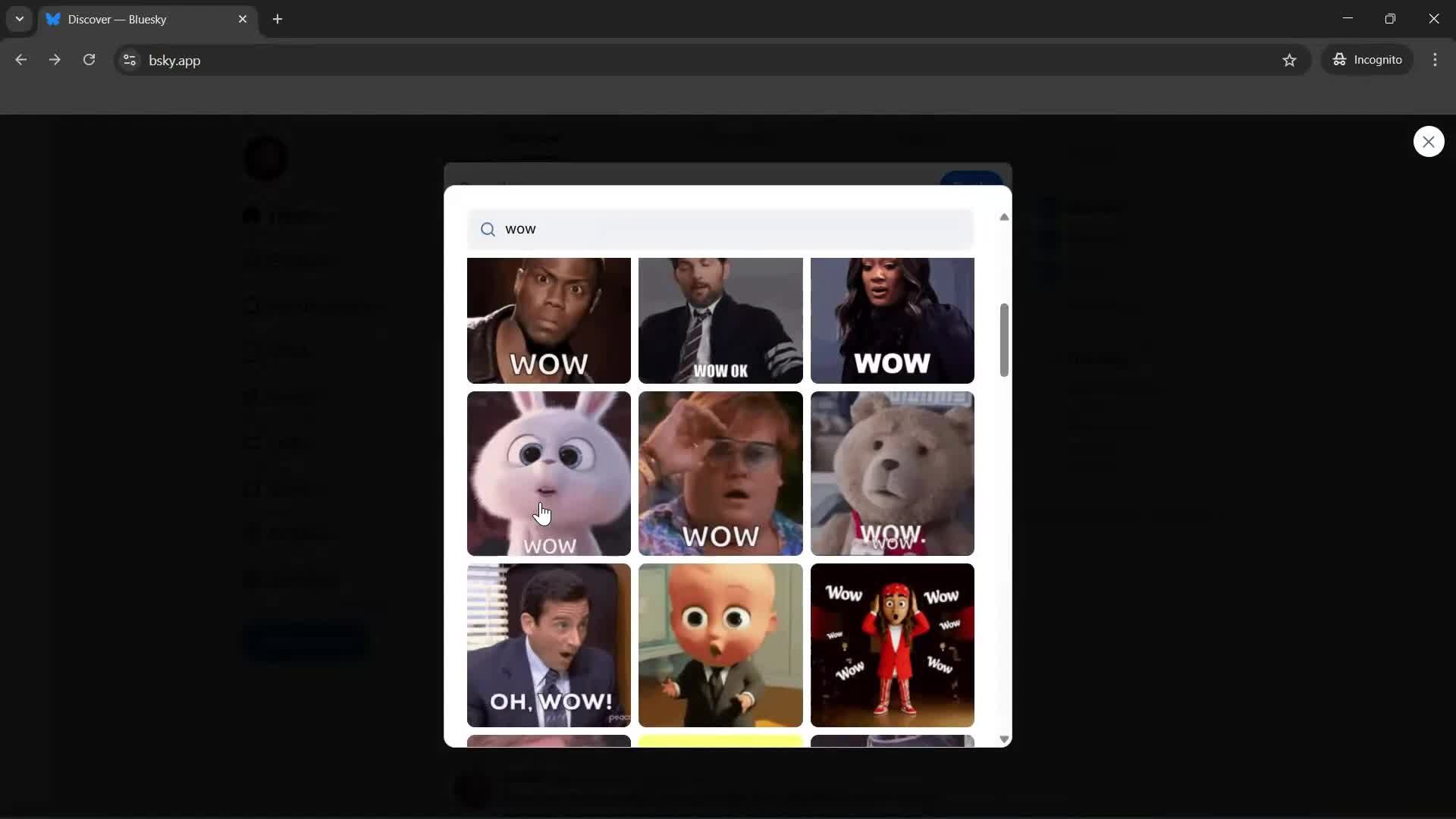Click the back navigation arrow
1456x819 pixels.
click(x=20, y=60)
